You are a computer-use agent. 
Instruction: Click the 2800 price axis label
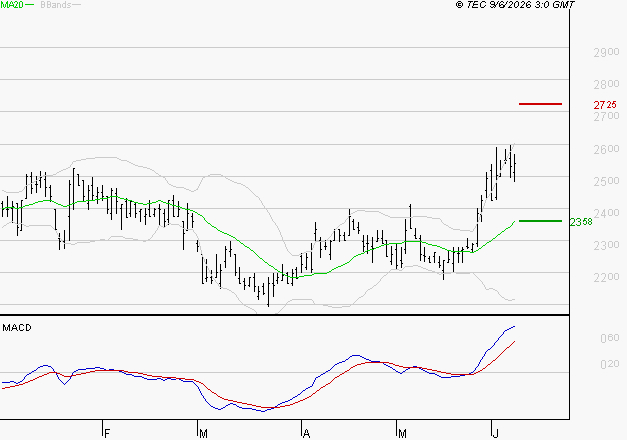(x=606, y=84)
